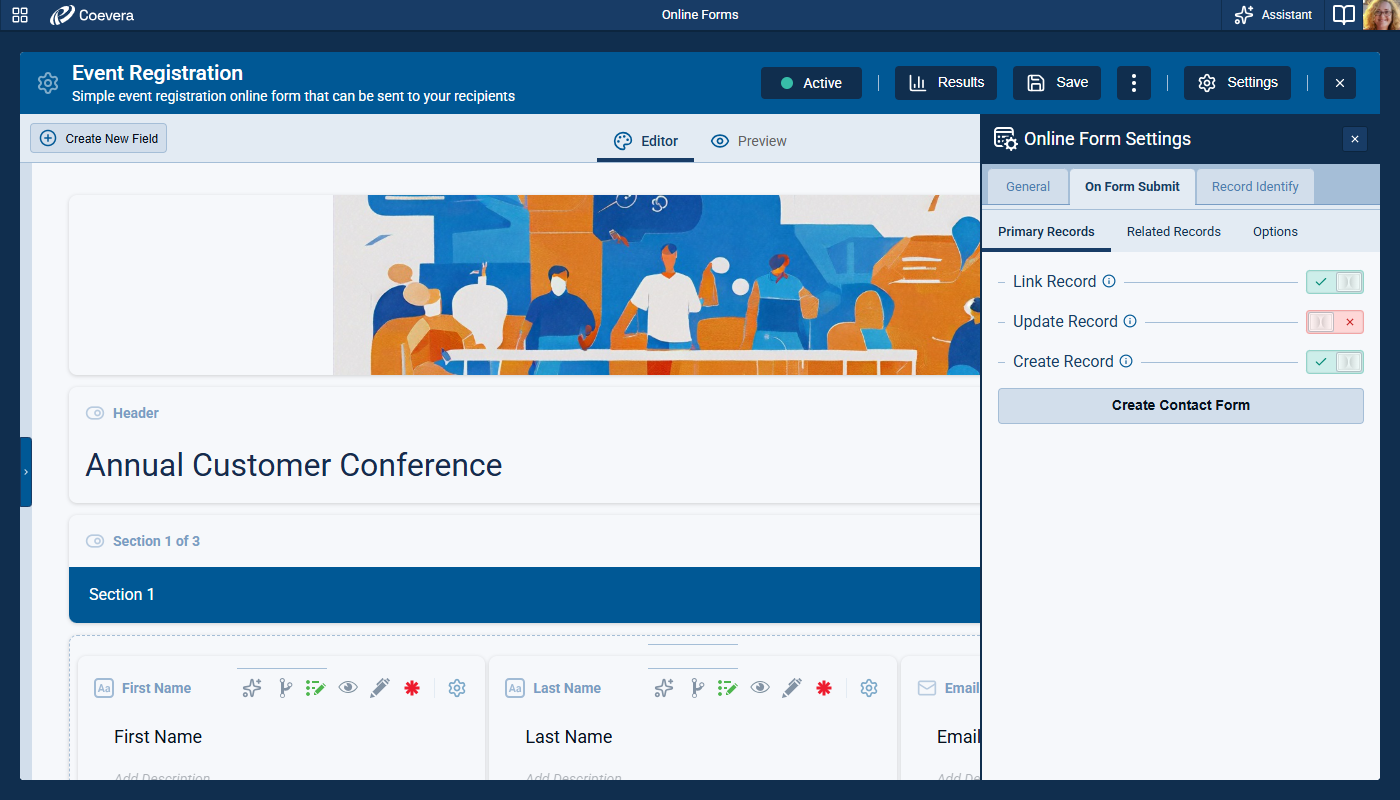The image size is (1400, 800).
Task: Open the gear settings for Last Name field
Action: 869,688
